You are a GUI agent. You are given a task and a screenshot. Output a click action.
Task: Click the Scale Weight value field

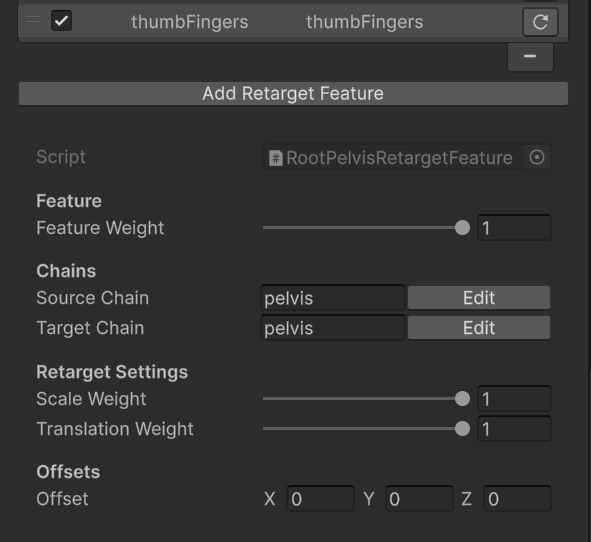pos(514,399)
